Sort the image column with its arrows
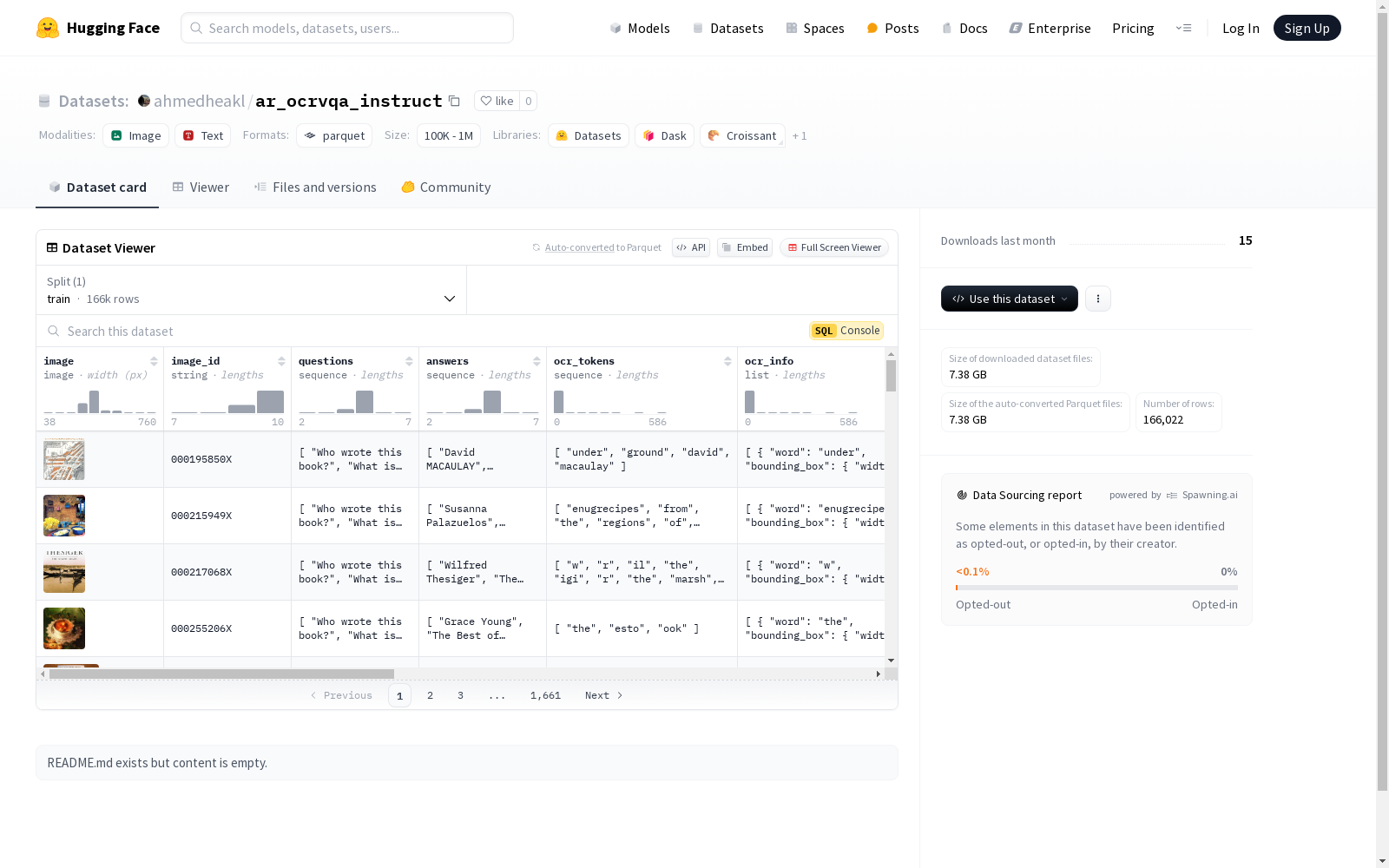 tap(154, 361)
